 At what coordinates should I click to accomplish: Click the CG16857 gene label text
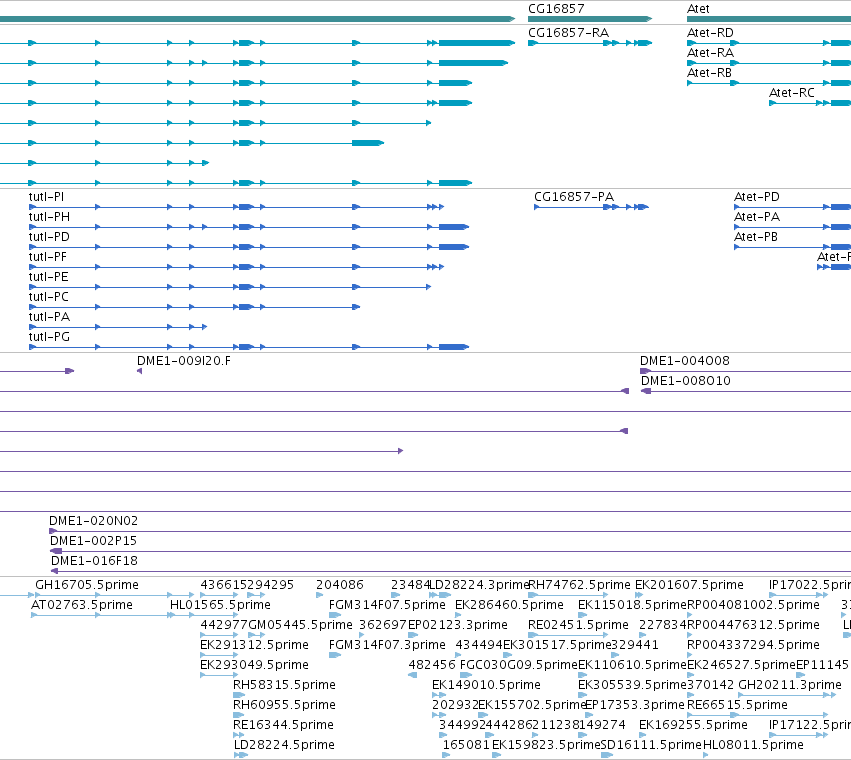[x=556, y=9]
